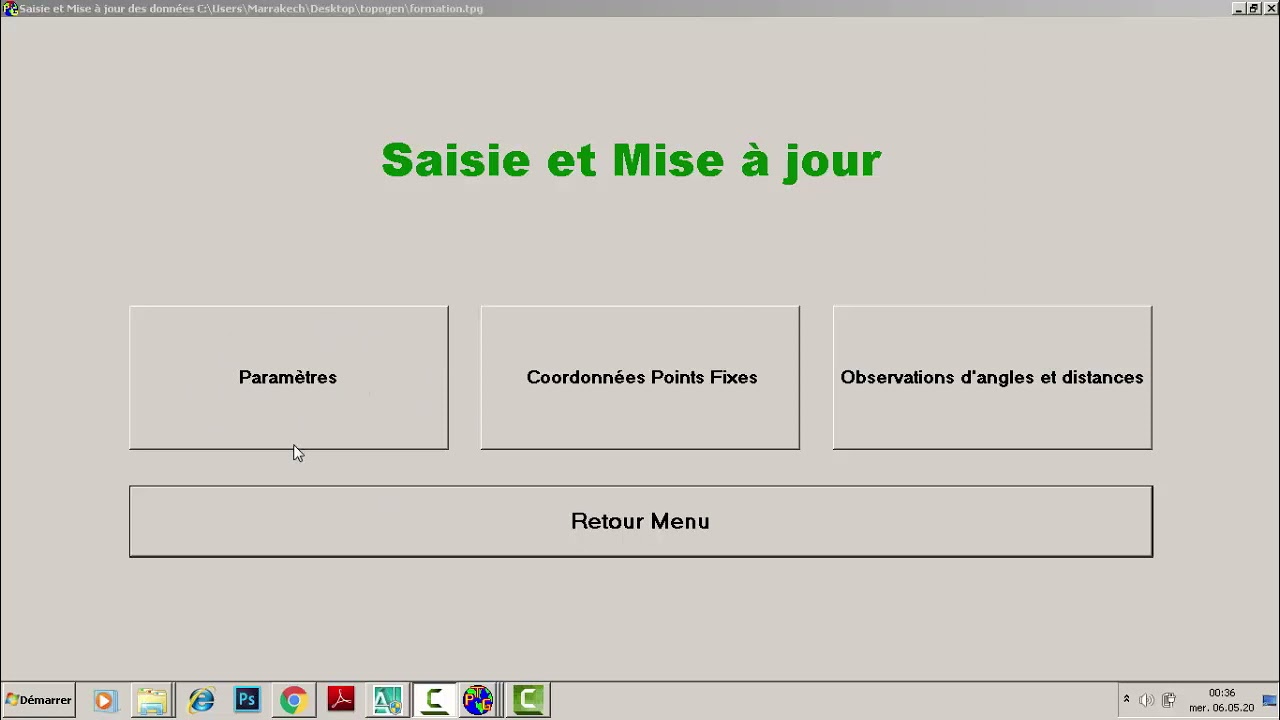Switch to the white Camtasia taskbar icon
The width and height of the screenshot is (1280, 720).
click(x=434, y=700)
